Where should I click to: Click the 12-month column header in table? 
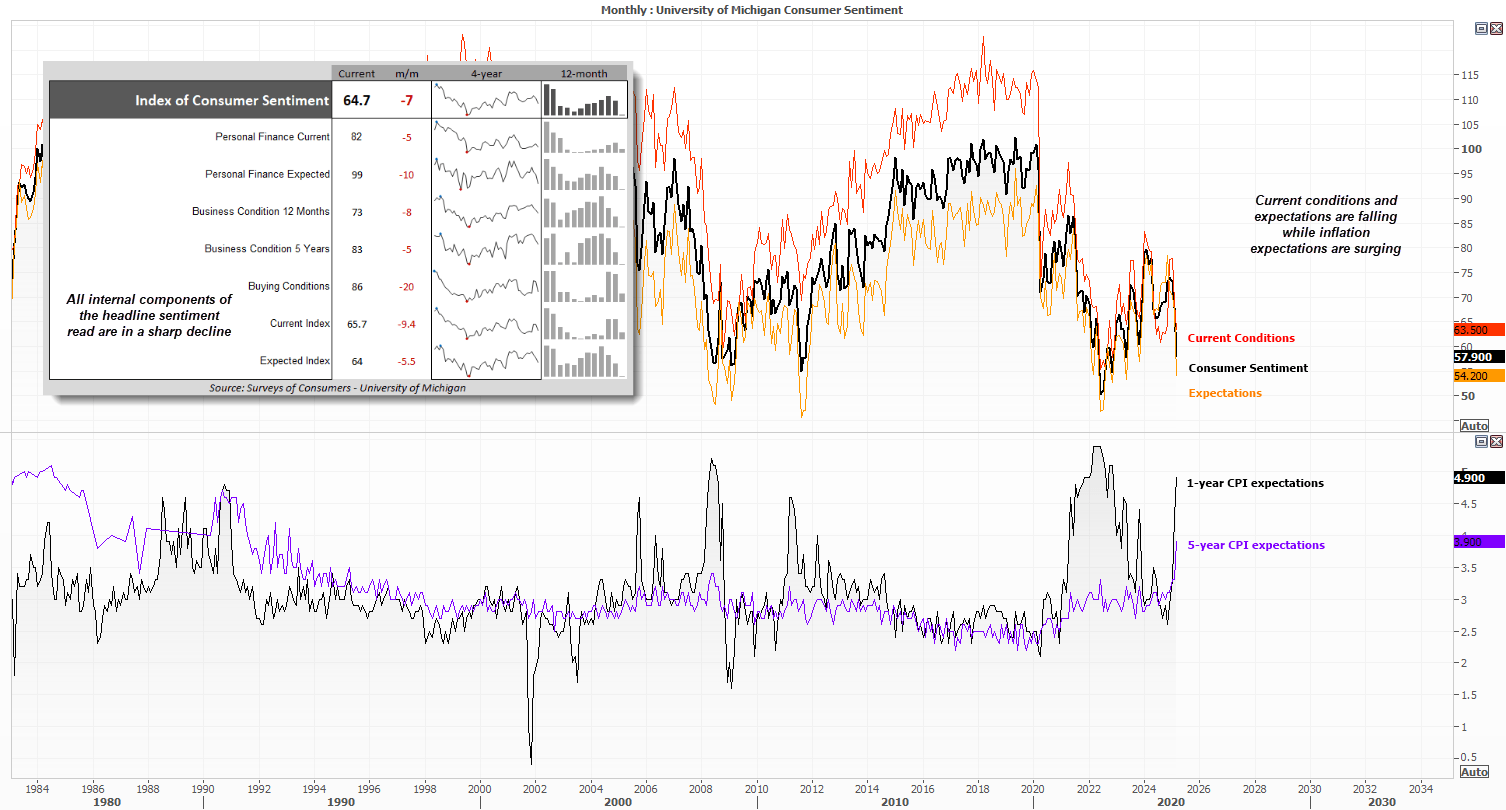pyautogui.click(x=584, y=73)
